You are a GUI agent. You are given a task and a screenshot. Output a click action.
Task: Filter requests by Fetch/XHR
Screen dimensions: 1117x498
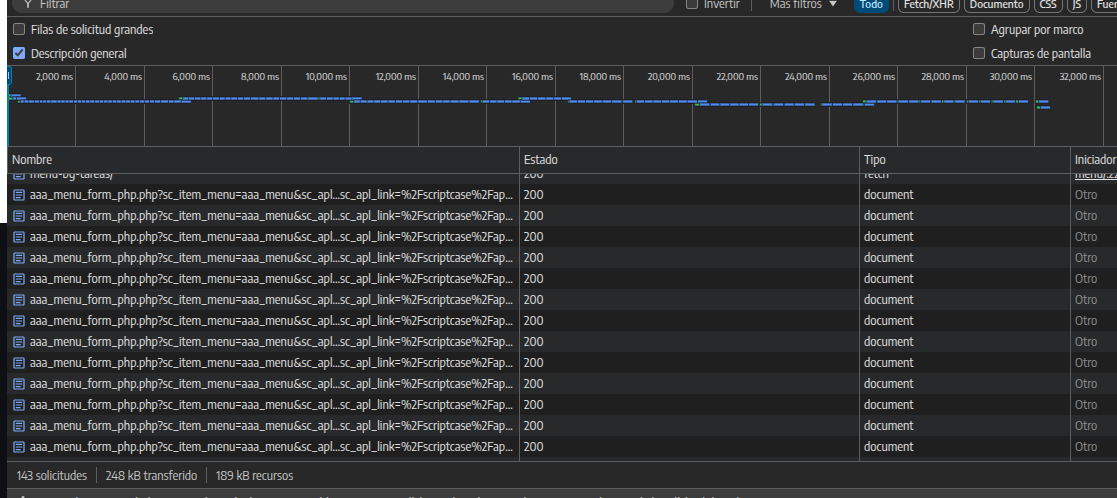(x=929, y=5)
